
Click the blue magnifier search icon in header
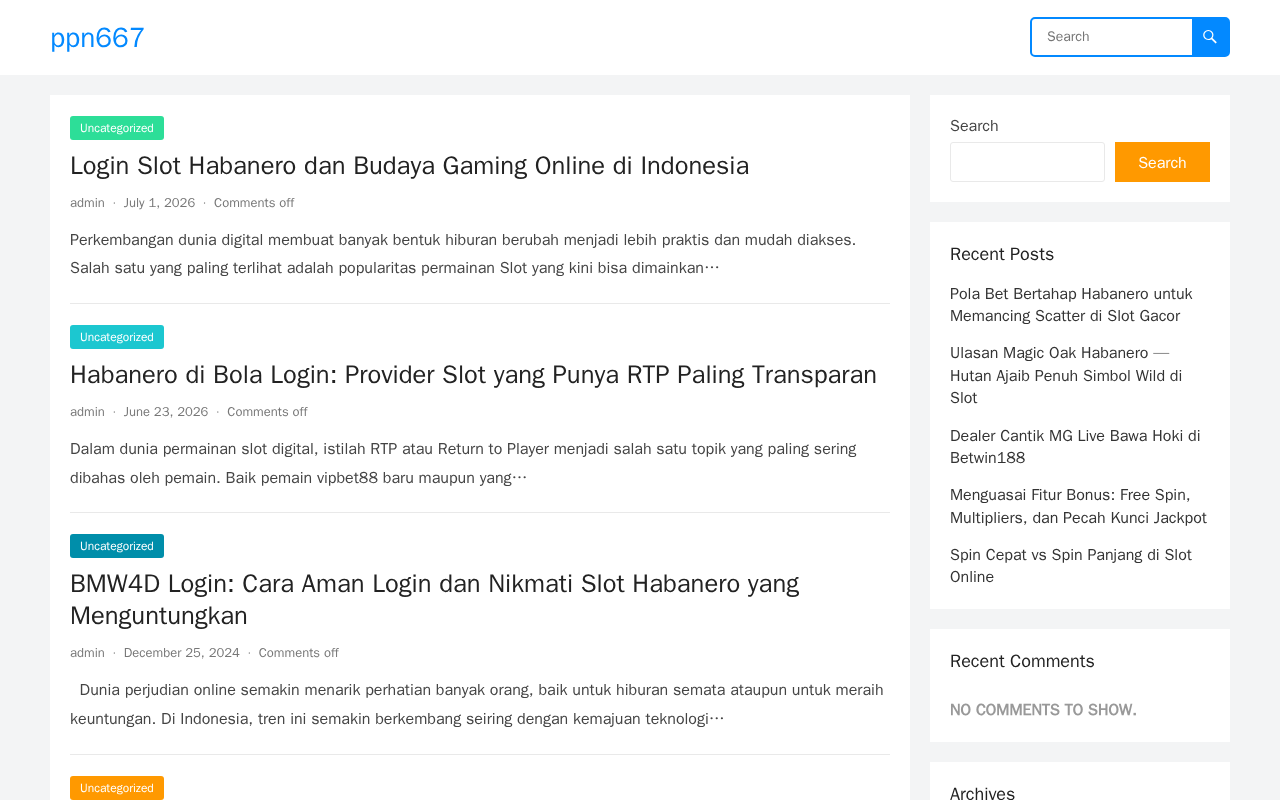click(1210, 37)
